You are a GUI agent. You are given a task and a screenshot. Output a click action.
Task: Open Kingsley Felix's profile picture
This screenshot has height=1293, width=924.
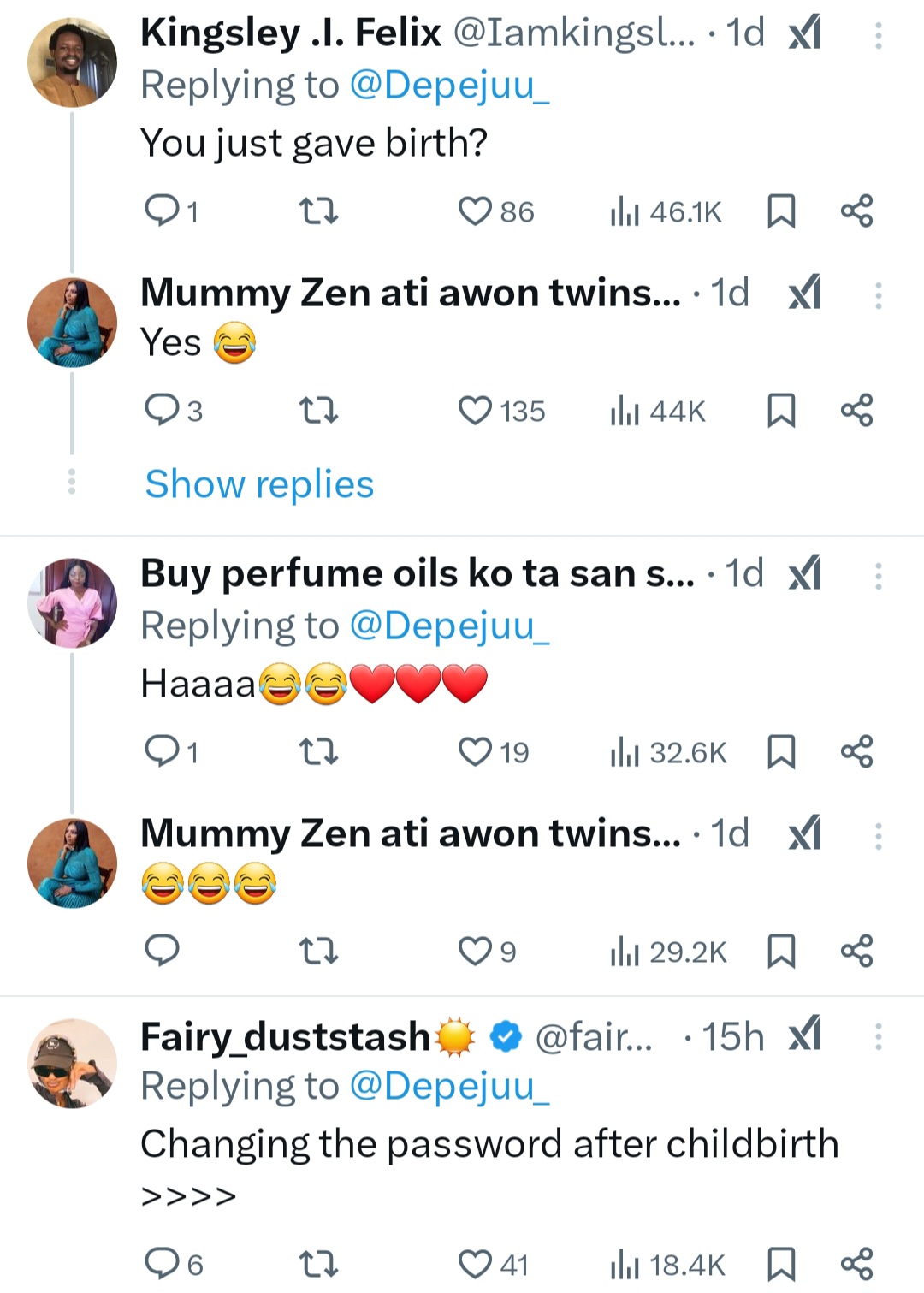[72, 62]
